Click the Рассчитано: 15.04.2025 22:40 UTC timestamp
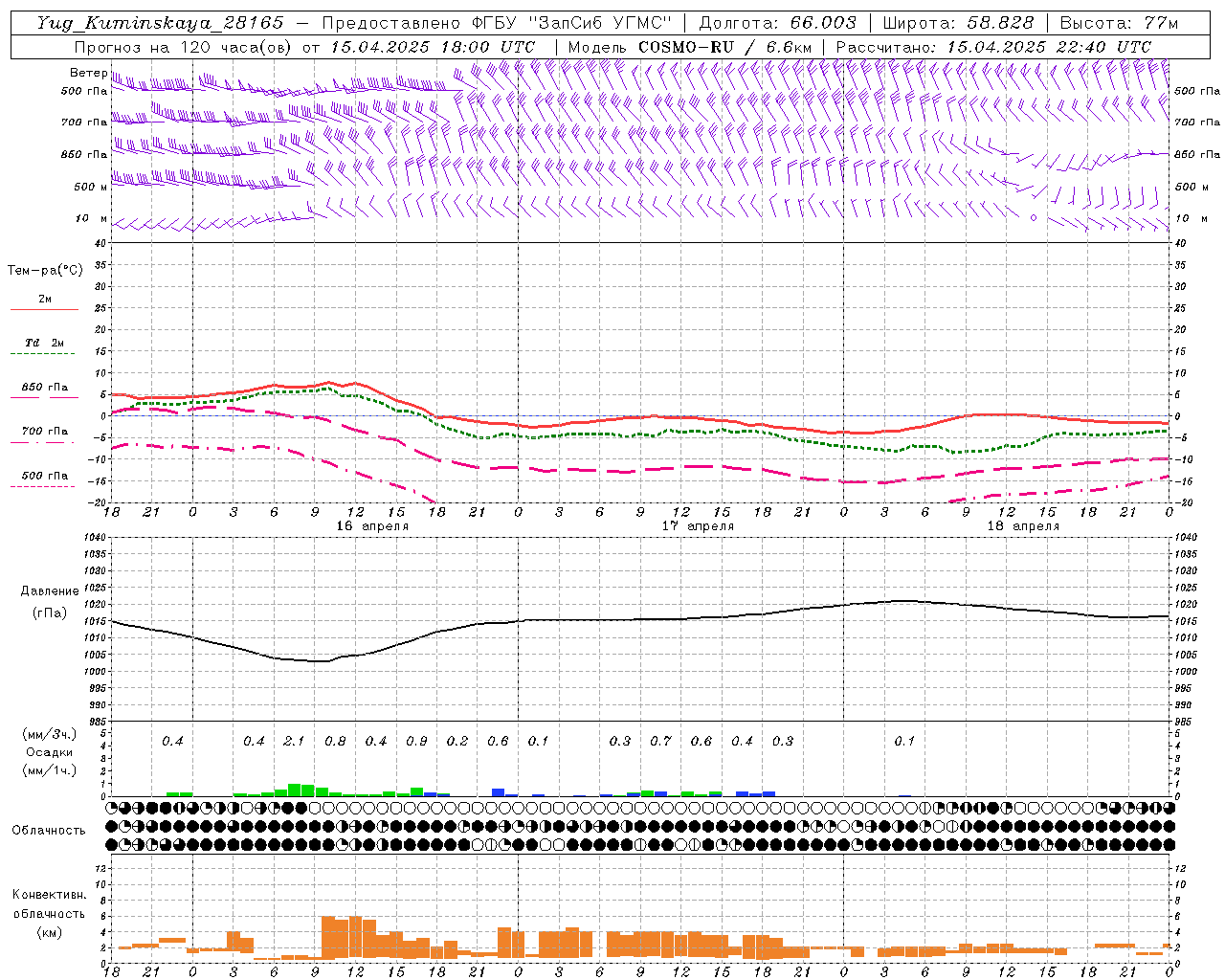Image resolution: width=1225 pixels, height=980 pixels. pos(993,47)
